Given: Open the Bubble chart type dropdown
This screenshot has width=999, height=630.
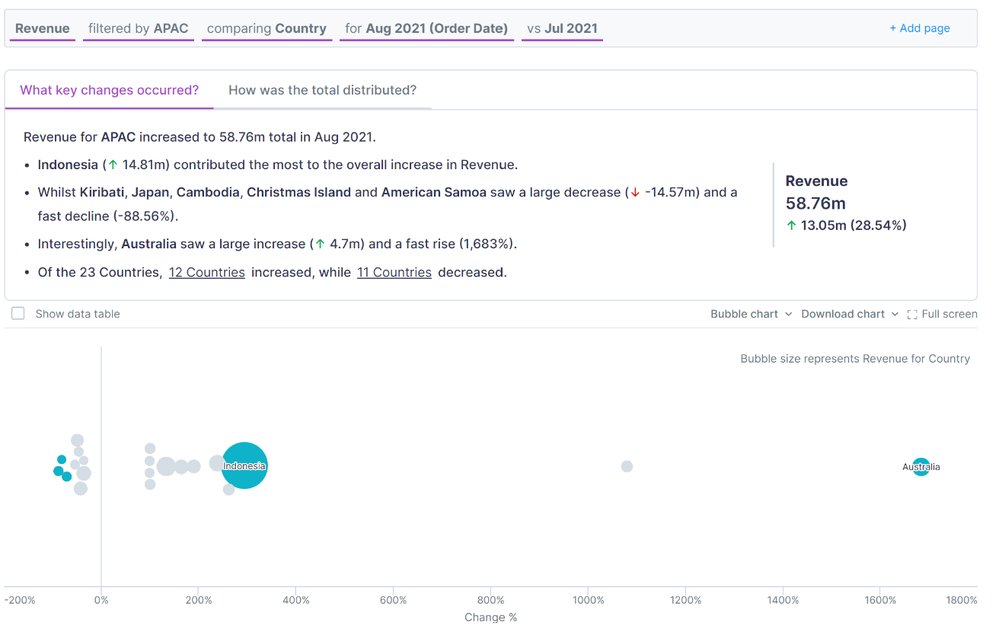Looking at the screenshot, I should coord(751,314).
